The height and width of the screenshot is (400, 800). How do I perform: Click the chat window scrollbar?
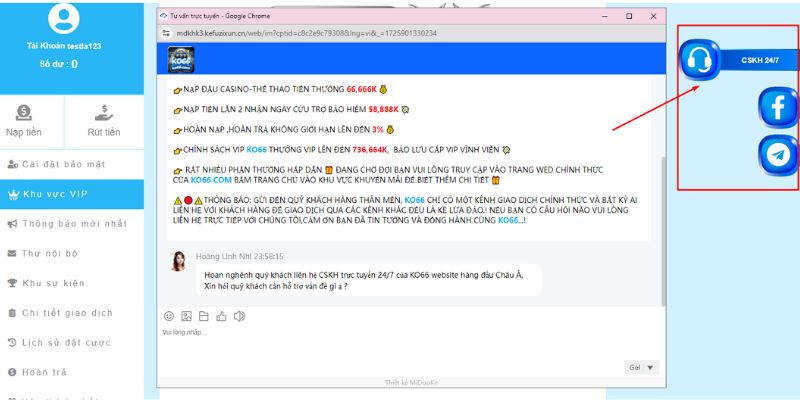(663, 231)
